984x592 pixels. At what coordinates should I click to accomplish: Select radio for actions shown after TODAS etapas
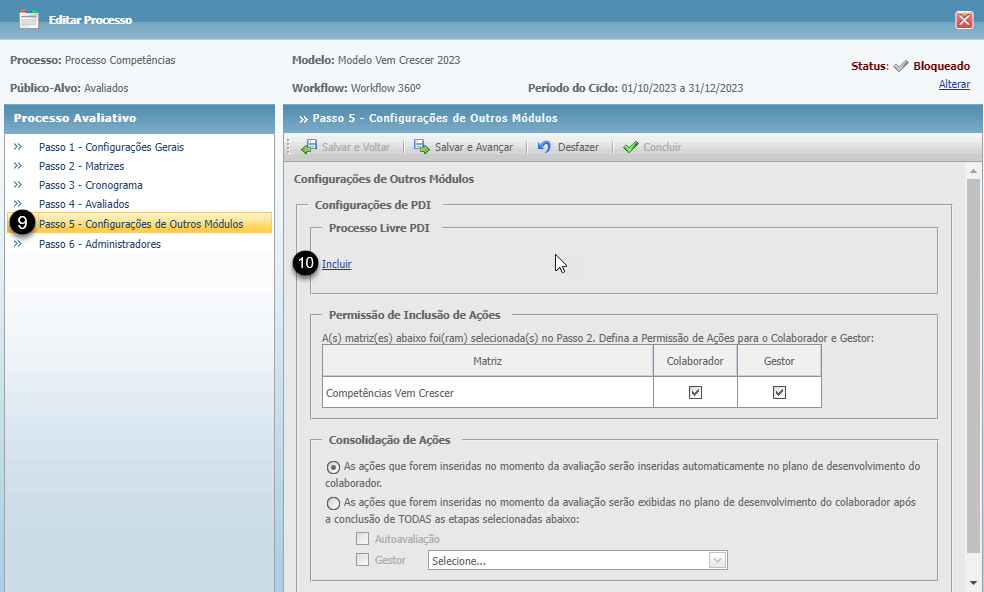[333, 503]
